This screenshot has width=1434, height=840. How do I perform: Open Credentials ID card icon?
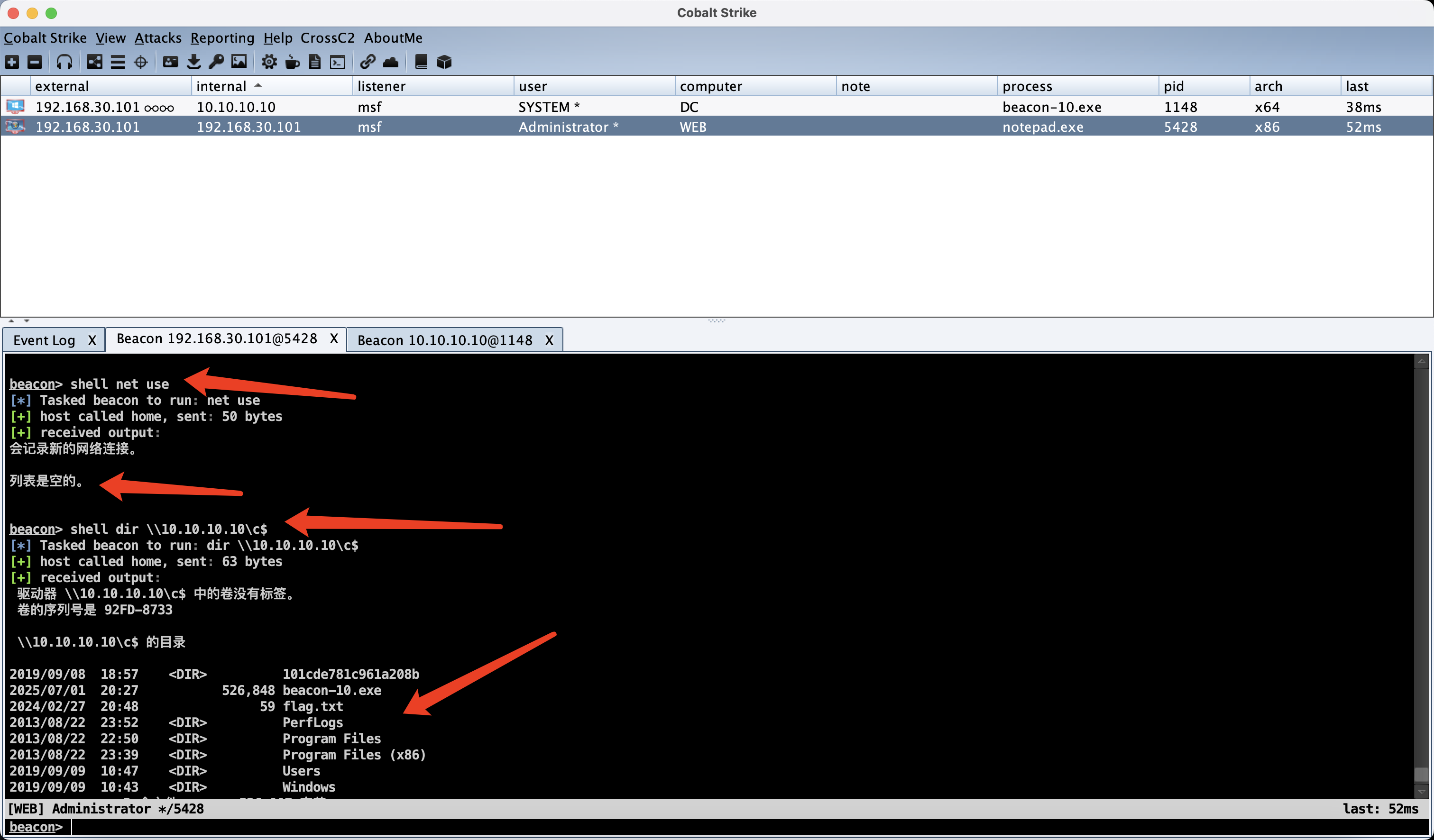click(170, 62)
